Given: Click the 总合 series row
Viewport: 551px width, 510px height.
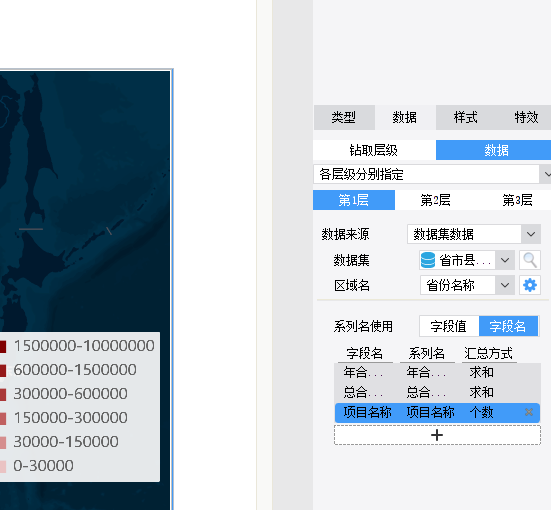Looking at the screenshot, I should 437,392.
